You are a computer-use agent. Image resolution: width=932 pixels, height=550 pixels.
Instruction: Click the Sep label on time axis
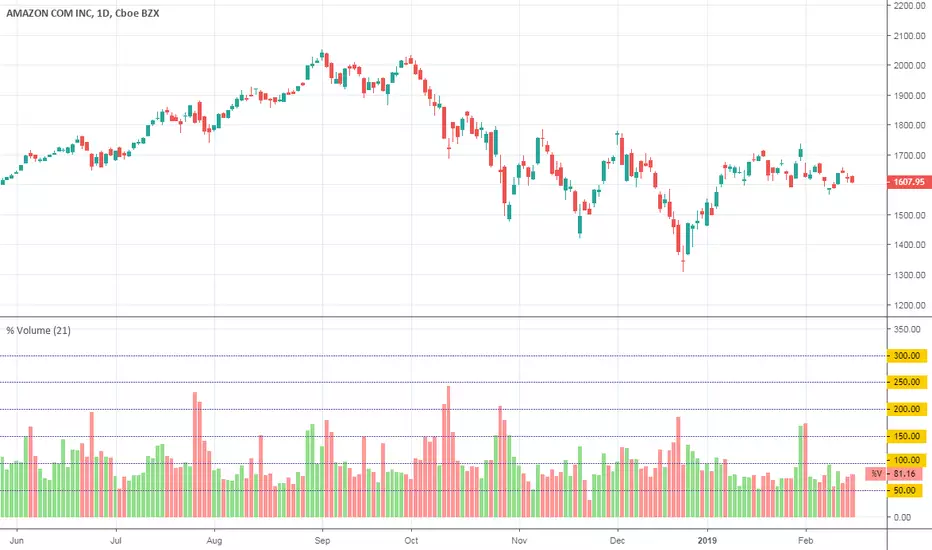(x=322, y=536)
